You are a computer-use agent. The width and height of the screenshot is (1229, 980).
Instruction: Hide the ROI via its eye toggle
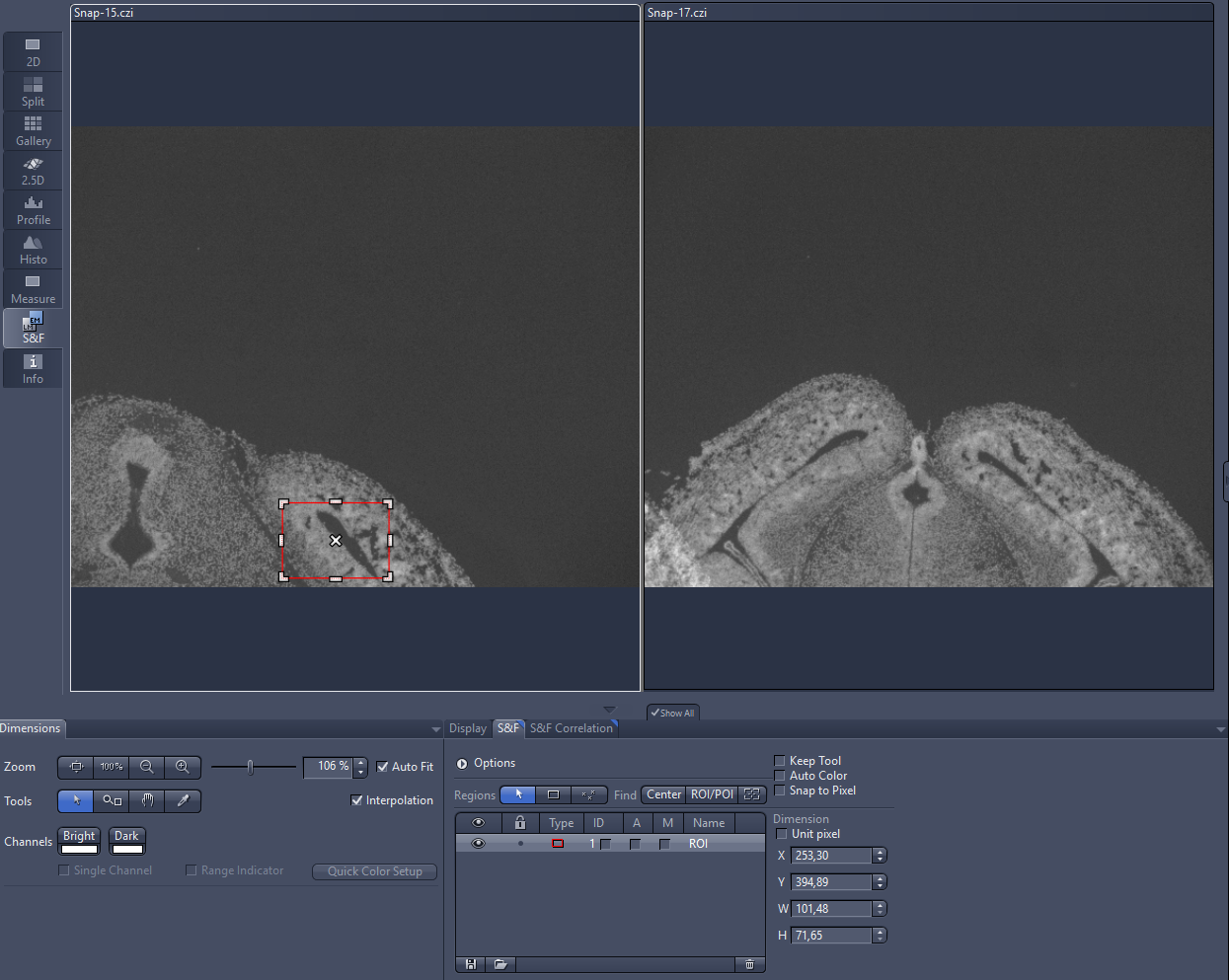click(478, 843)
